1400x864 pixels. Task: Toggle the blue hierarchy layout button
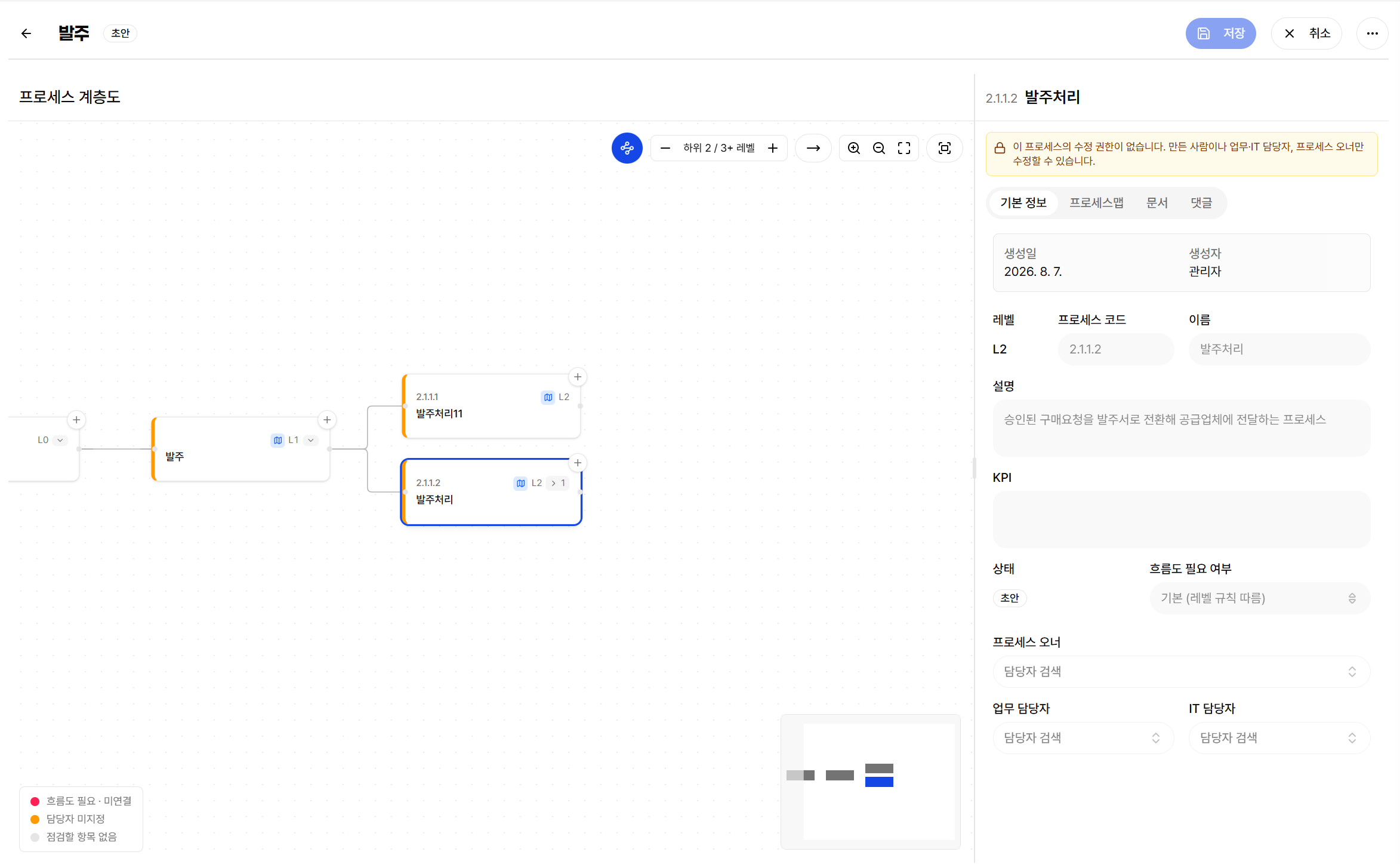coord(627,148)
